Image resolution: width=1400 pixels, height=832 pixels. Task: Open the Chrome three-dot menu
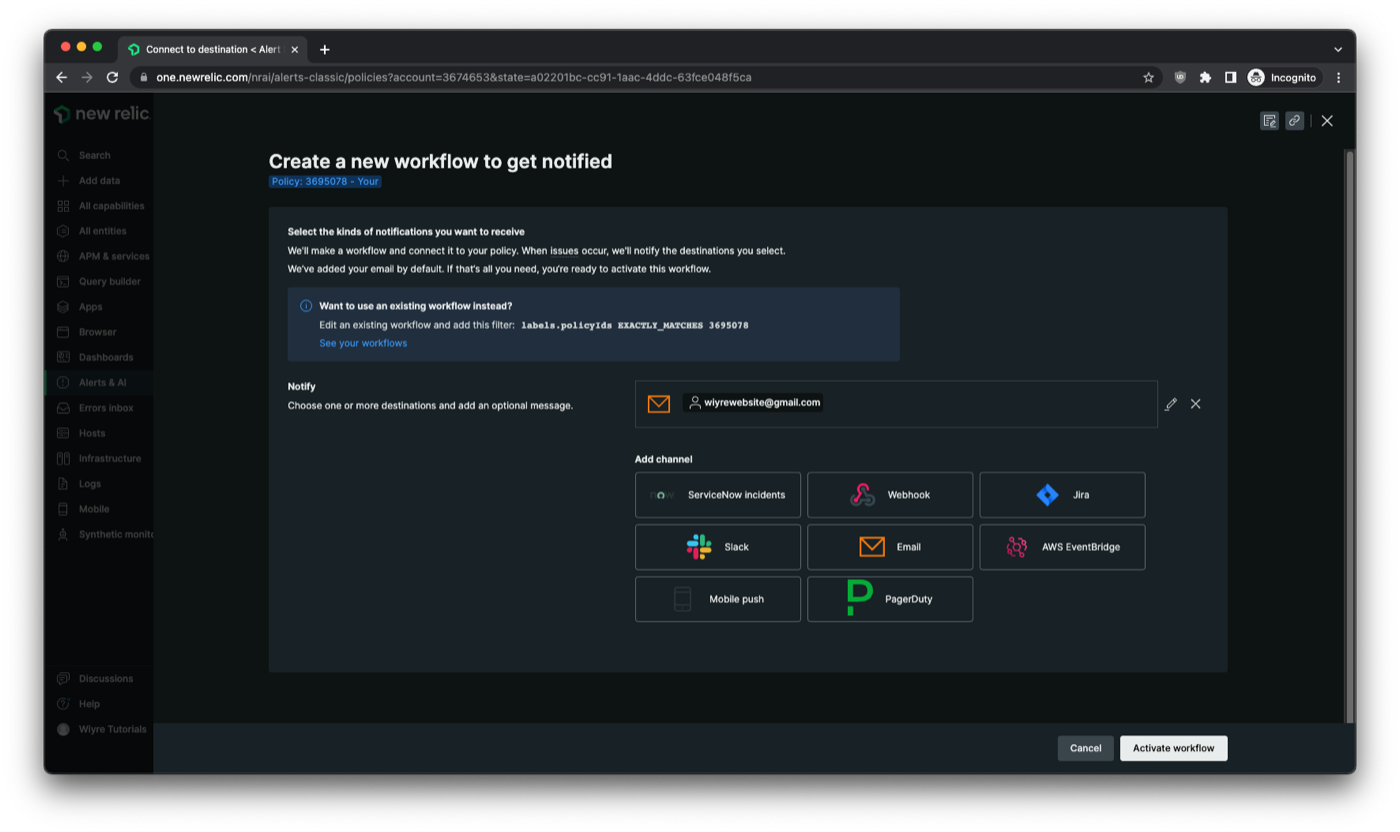tap(1338, 77)
